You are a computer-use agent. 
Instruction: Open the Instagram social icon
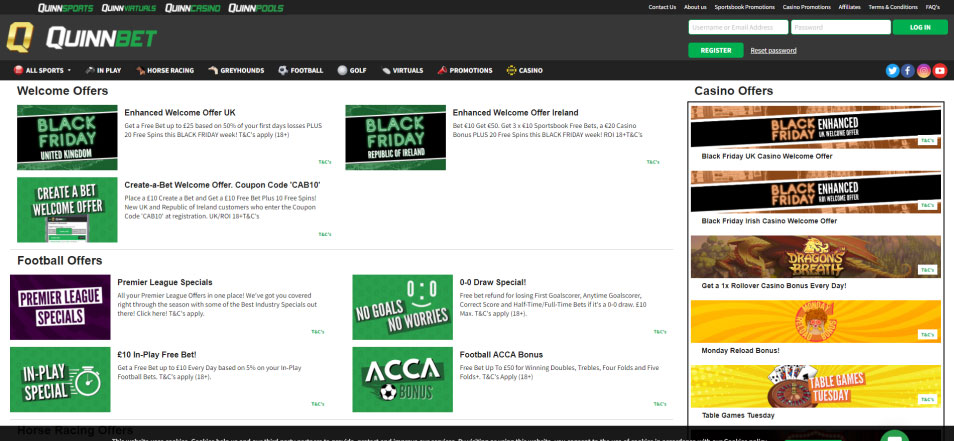924,71
